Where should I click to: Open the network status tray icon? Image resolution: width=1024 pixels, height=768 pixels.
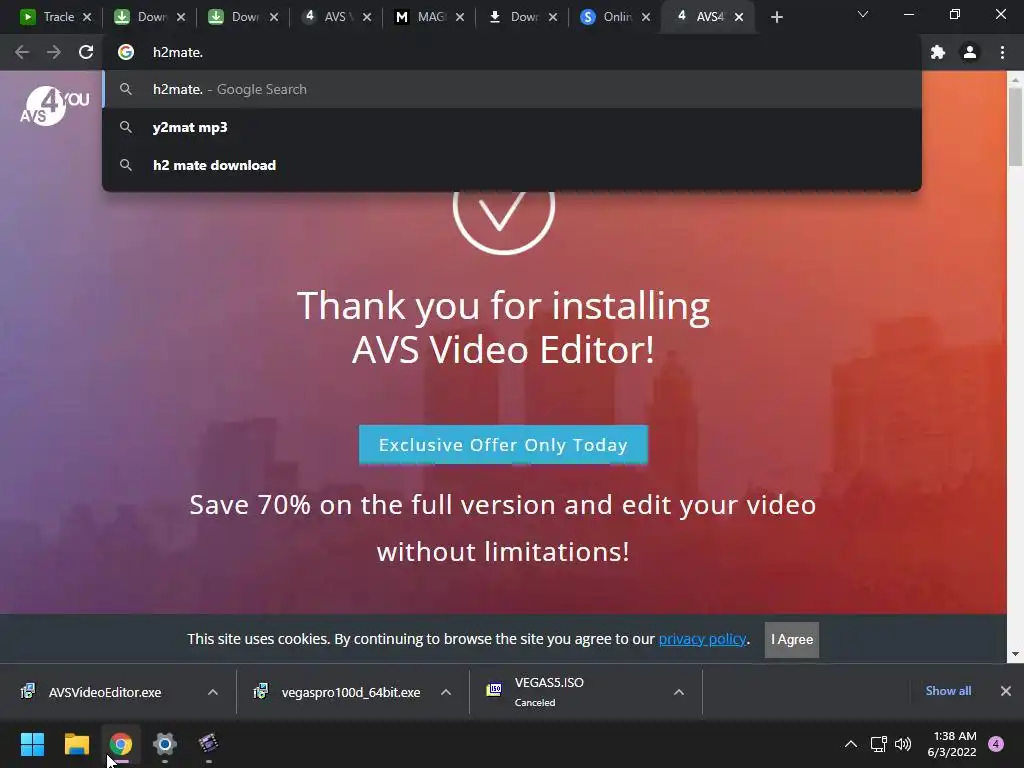pos(878,744)
